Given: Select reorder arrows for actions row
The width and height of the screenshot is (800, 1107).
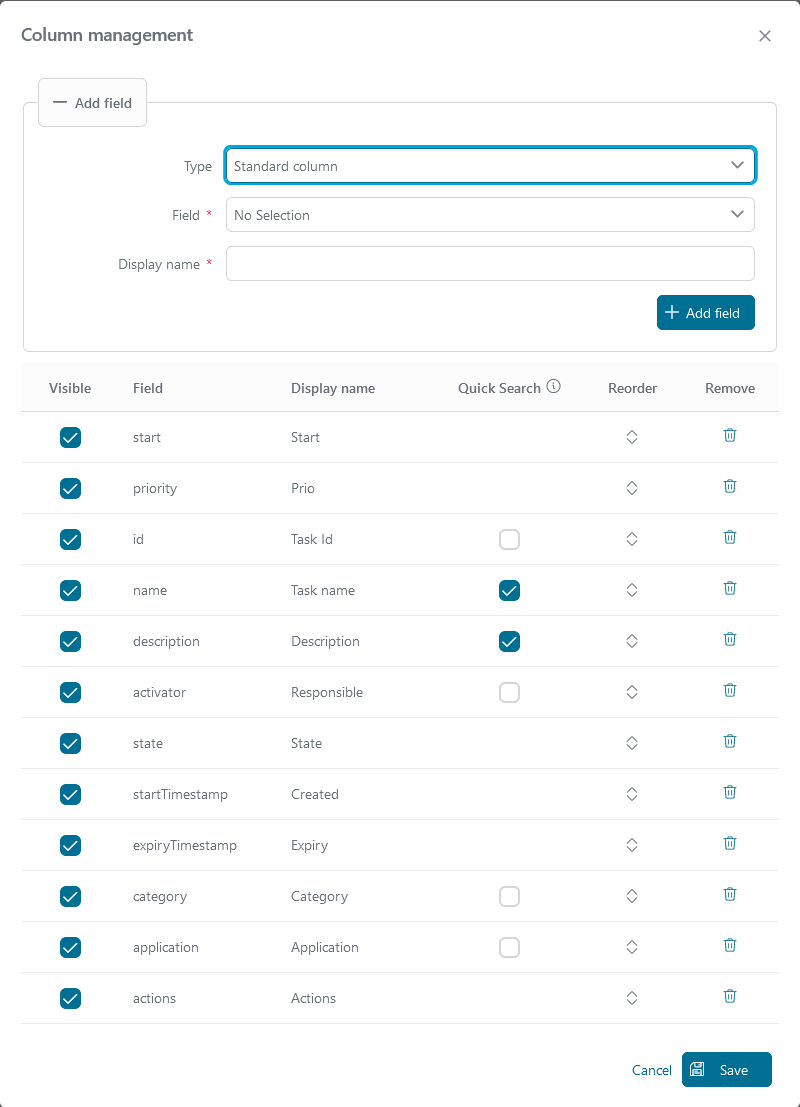Looking at the screenshot, I should point(632,998).
